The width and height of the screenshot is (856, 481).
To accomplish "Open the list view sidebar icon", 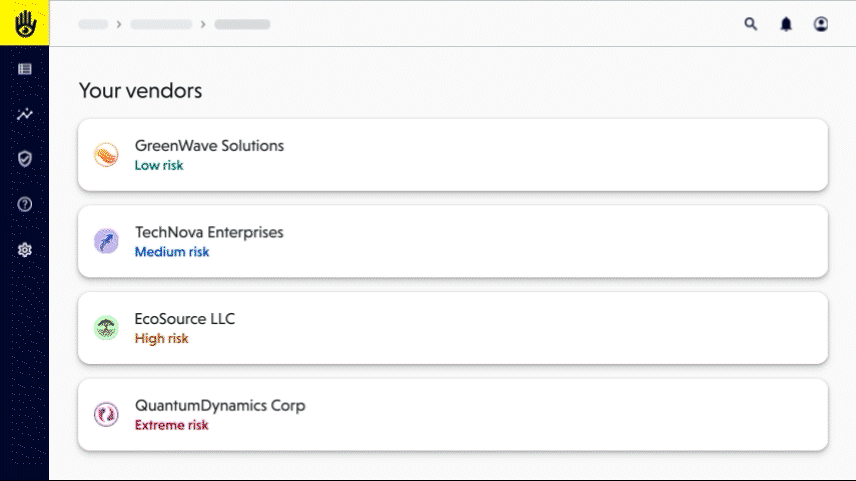I will coord(25,69).
